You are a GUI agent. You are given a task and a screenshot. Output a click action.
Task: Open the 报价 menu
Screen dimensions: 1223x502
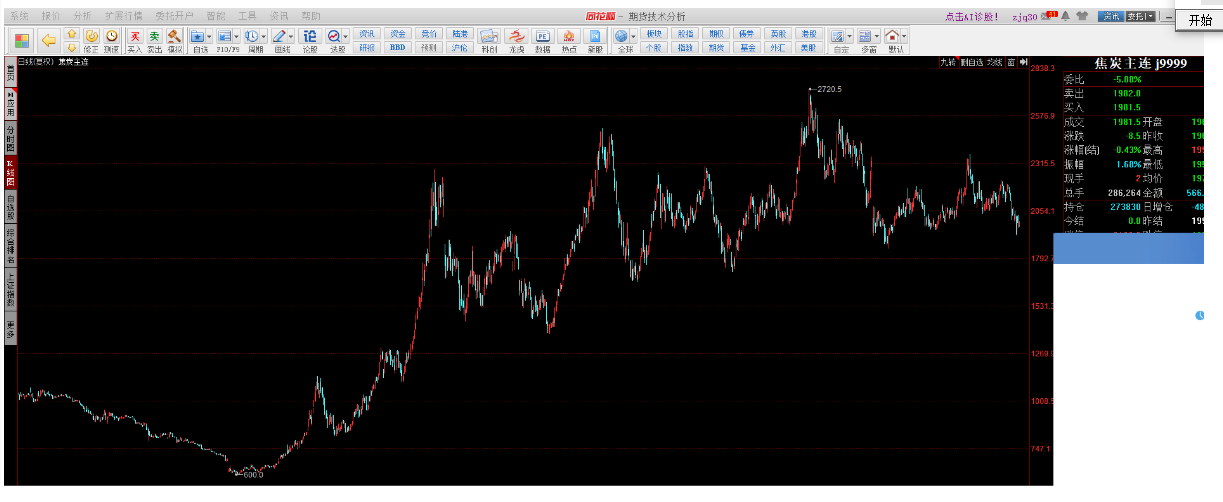[50, 16]
